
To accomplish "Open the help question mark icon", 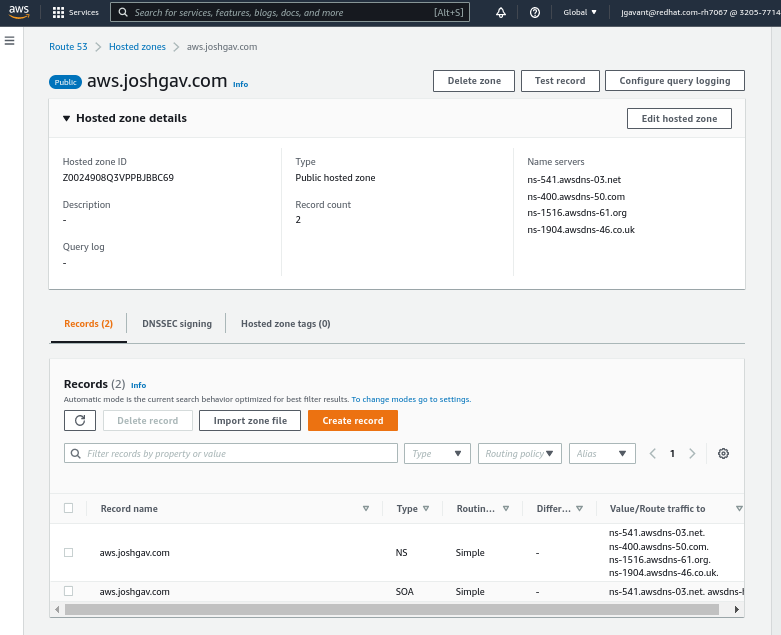I will point(535,13).
